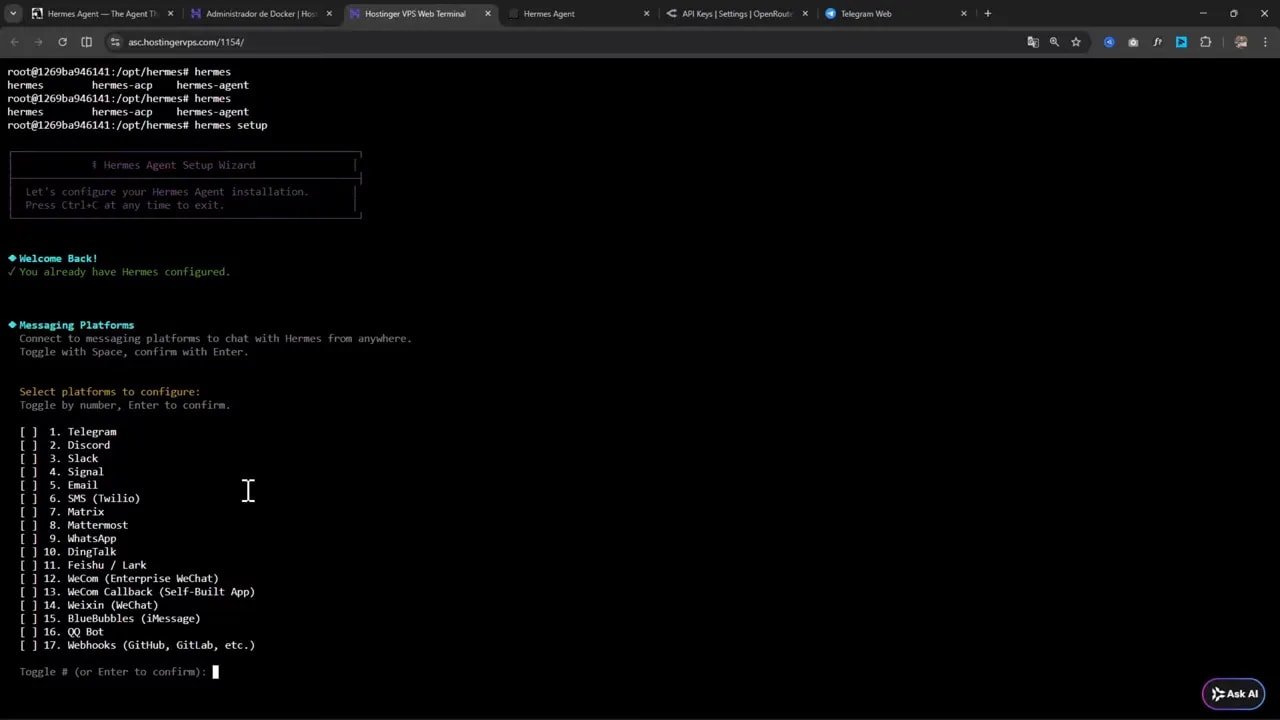The height and width of the screenshot is (720, 1280).
Task: Open the camera screenshot extension
Action: [1133, 42]
